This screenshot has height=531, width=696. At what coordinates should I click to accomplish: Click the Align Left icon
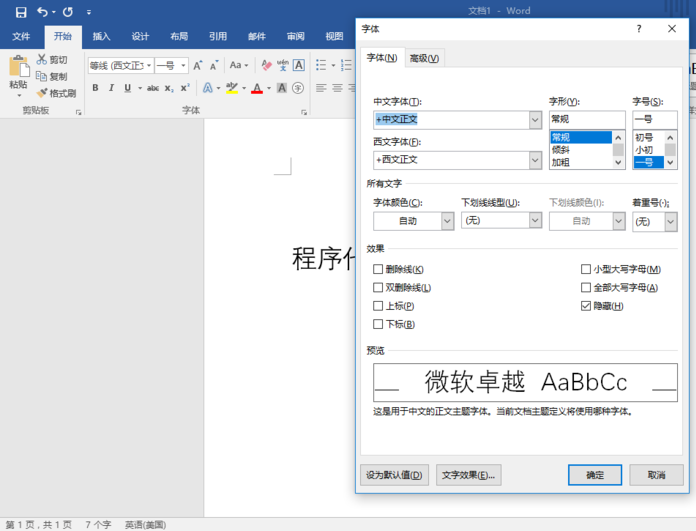(321, 88)
